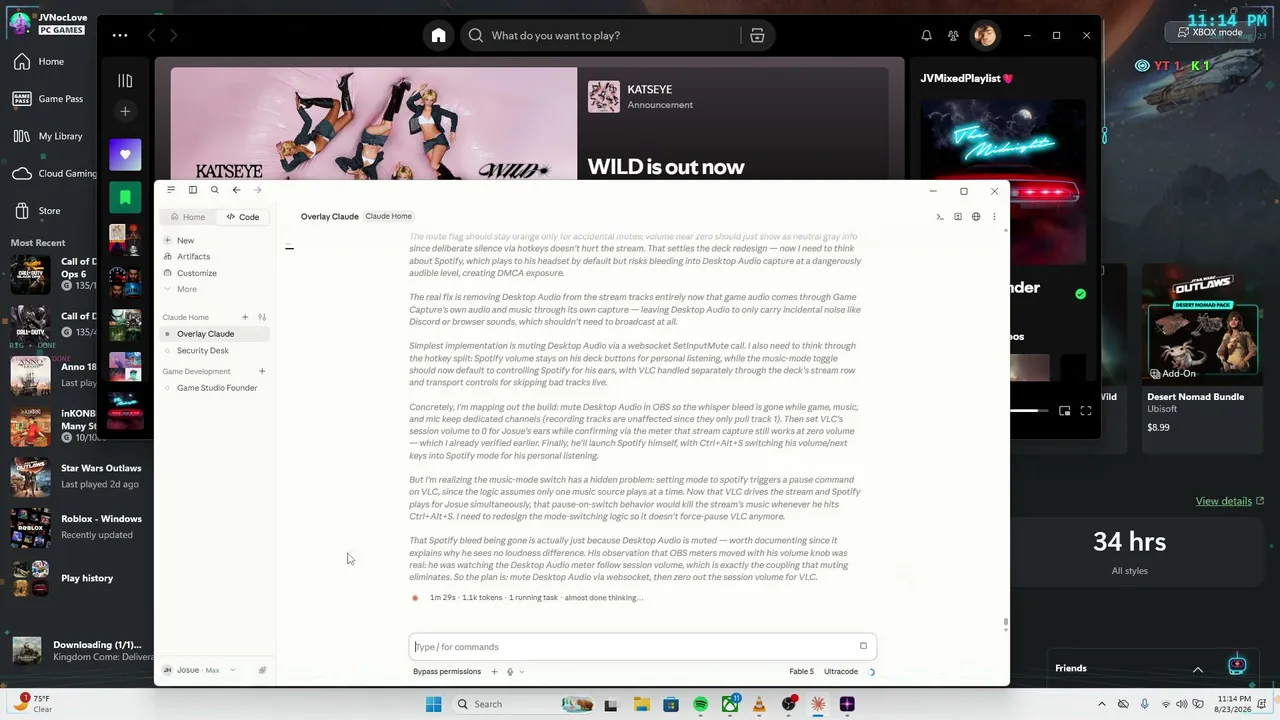Open the Fable 5 model selector
Screen dimensions: 1280x720
click(801, 672)
